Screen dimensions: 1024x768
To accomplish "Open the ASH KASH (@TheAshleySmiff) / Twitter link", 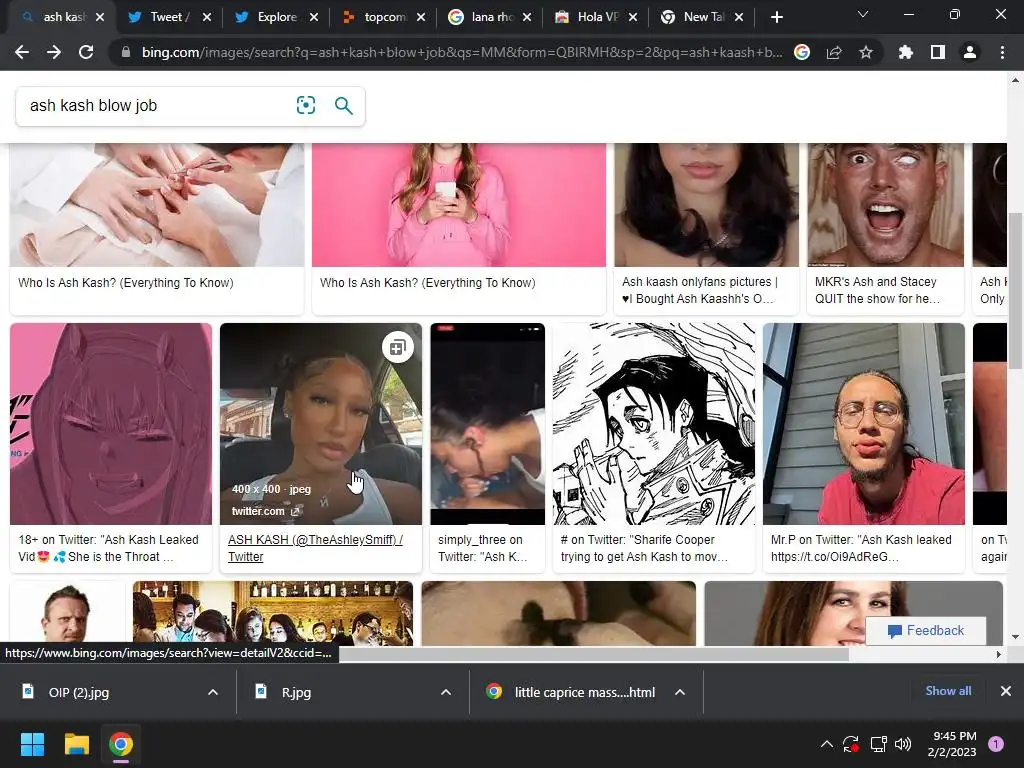I will [315, 548].
